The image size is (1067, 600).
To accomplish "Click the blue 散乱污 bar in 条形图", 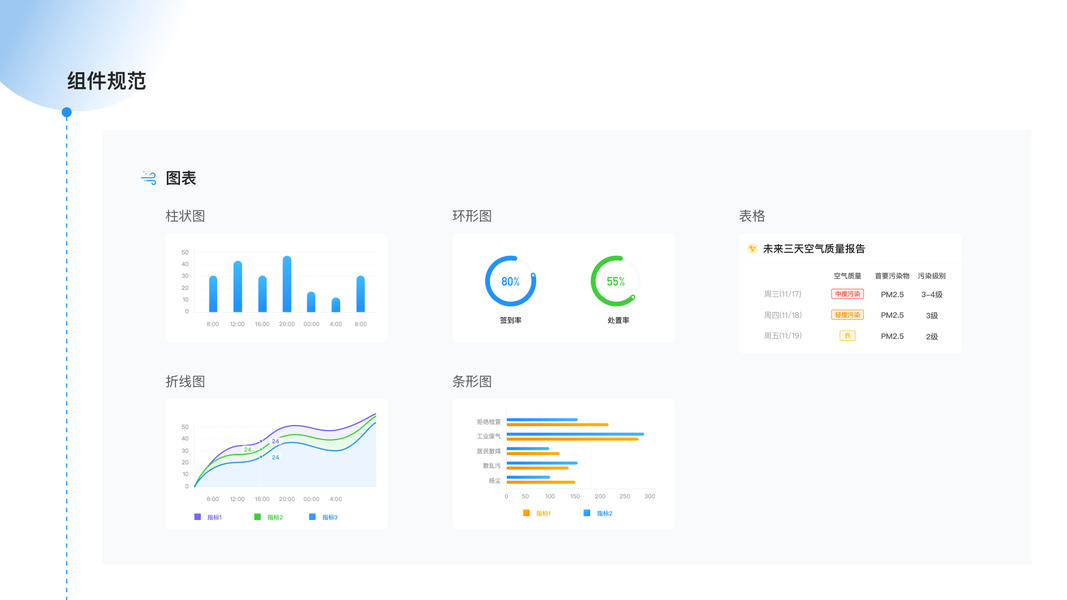I will coord(542,463).
